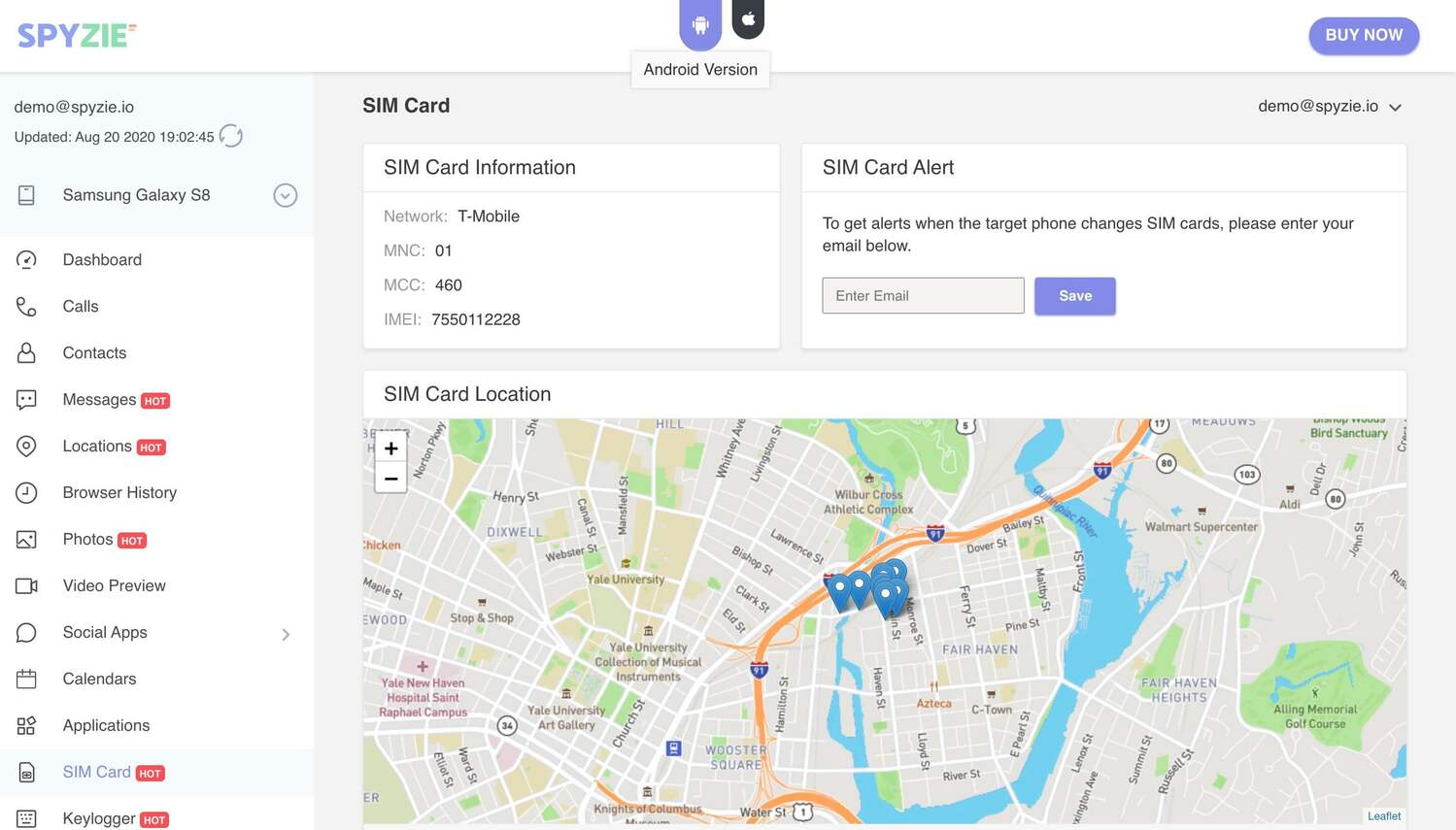Viewport: 1456px width, 830px height.
Task: Click the Calendars icon in sidebar
Action: pyautogui.click(x=26, y=680)
